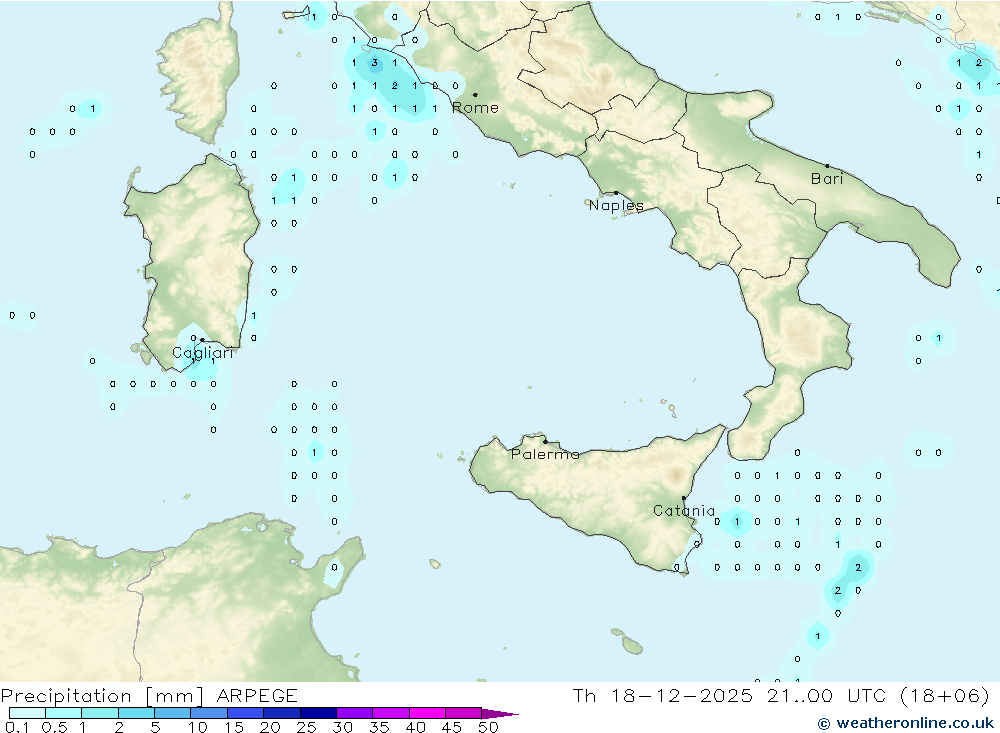
Task: Select the 0.1–0.5 mm legend color
Action: [27, 713]
